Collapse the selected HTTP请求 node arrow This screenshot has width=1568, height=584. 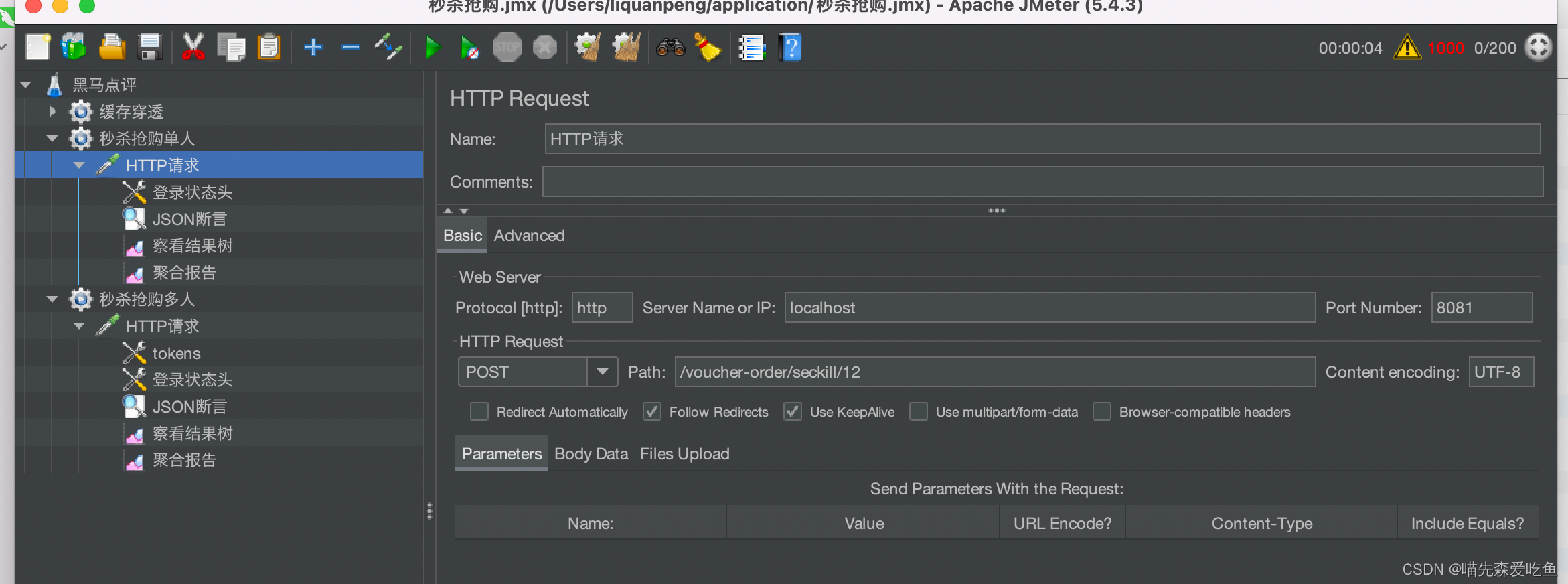(x=79, y=165)
